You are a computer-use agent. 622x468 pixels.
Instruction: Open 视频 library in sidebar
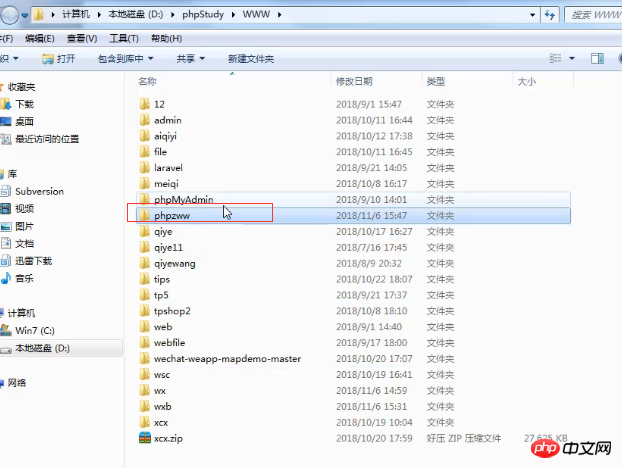point(25,209)
